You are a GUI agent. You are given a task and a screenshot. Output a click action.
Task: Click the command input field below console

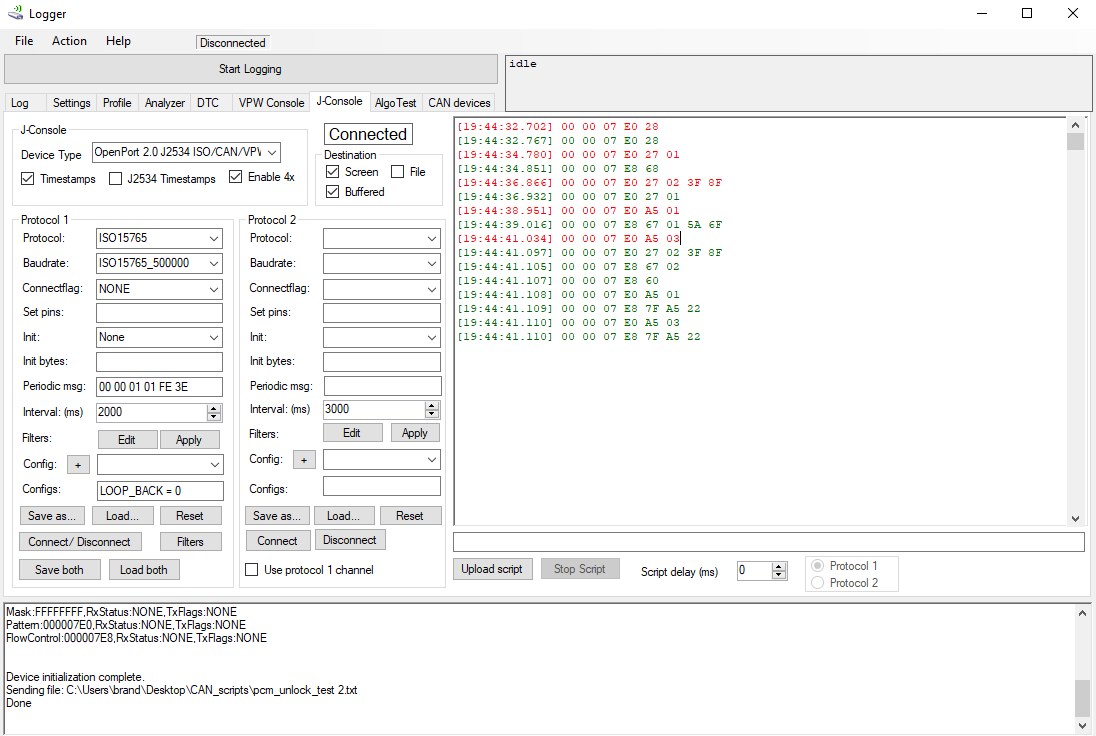click(x=769, y=542)
